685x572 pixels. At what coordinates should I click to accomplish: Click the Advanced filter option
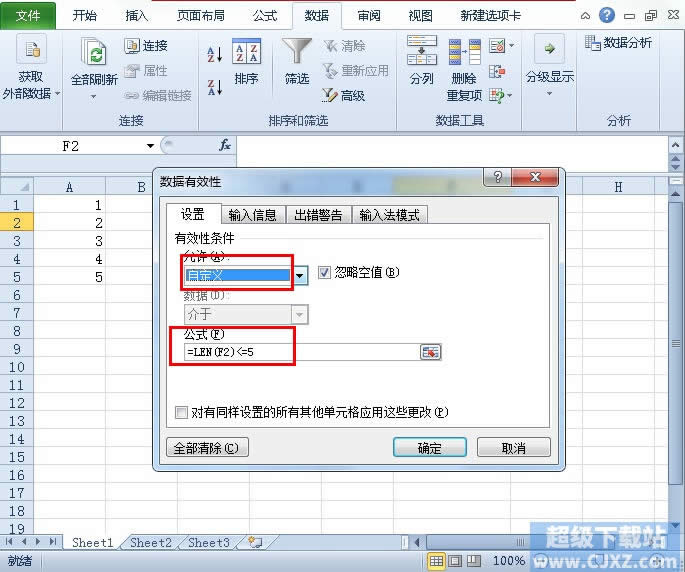[343, 95]
